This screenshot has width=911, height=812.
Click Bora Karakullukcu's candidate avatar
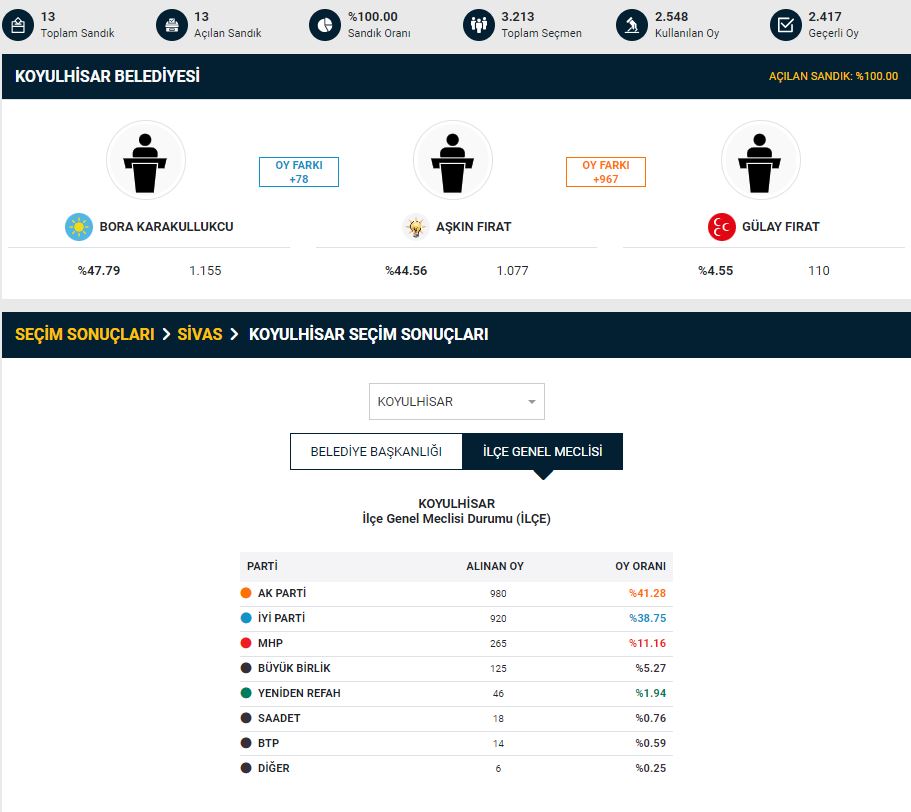coord(146,160)
